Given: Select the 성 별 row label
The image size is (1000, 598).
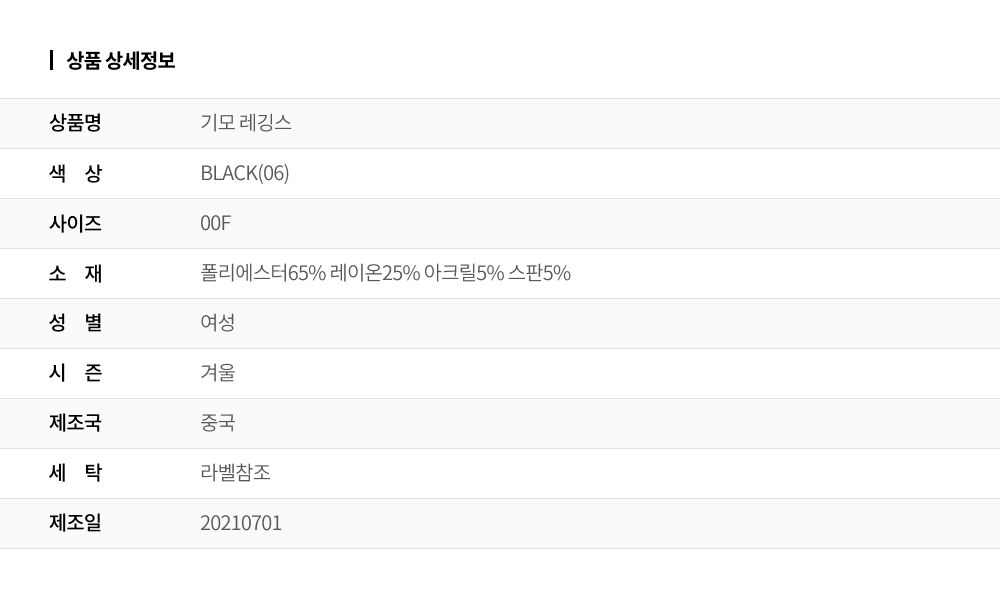Looking at the screenshot, I should (75, 323).
